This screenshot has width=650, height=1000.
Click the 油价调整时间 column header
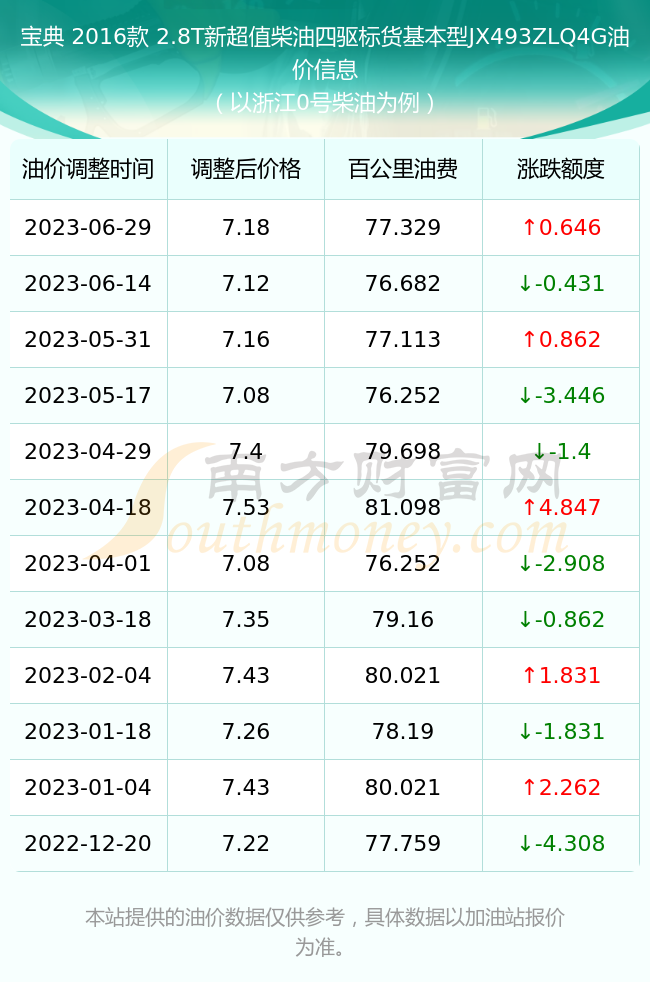(x=88, y=169)
